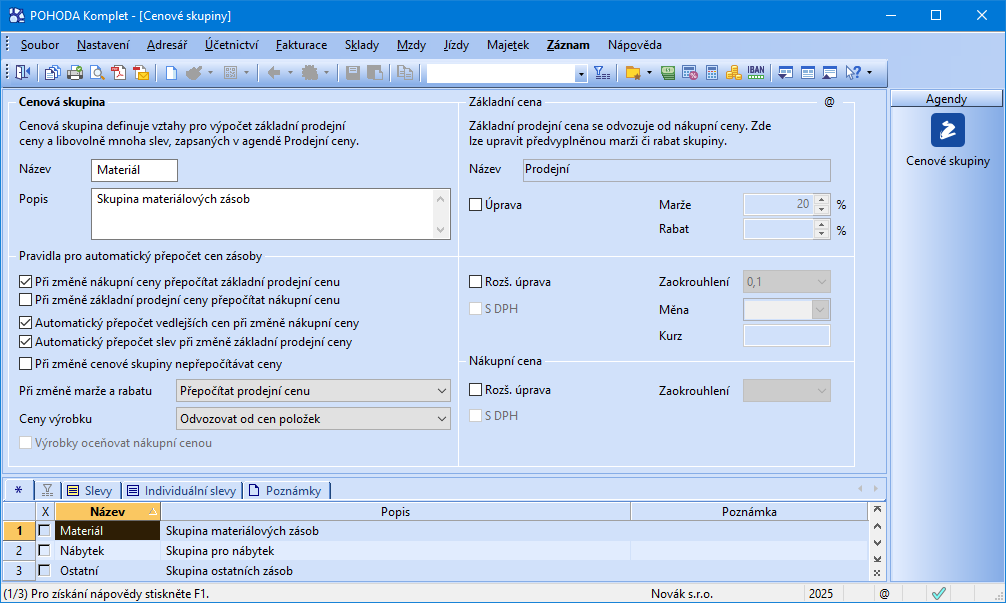Screen dimensions: 1006x603
Task: Open the Cenové skupiny agenda icon
Action: (x=948, y=130)
